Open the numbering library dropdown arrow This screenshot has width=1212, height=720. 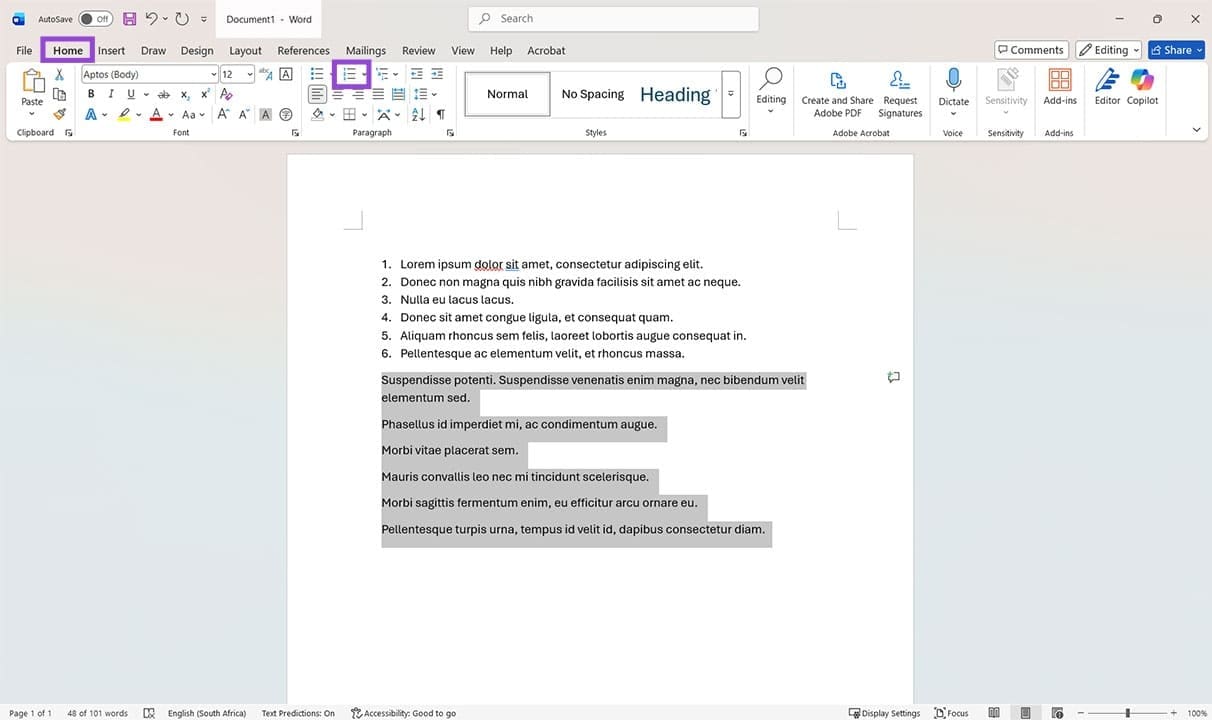coord(362,73)
